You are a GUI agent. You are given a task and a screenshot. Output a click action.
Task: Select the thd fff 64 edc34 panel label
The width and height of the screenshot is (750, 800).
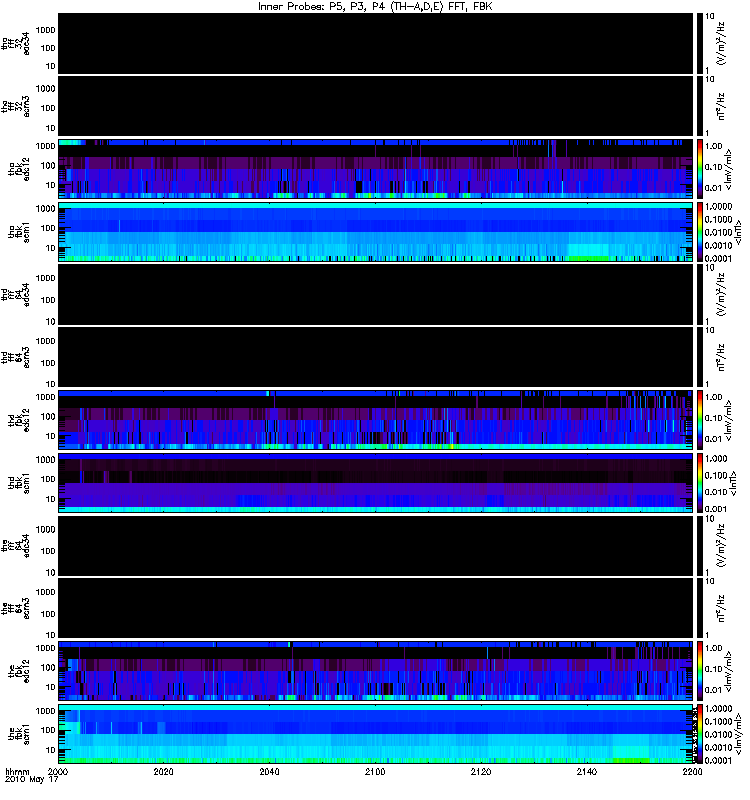click(16, 295)
